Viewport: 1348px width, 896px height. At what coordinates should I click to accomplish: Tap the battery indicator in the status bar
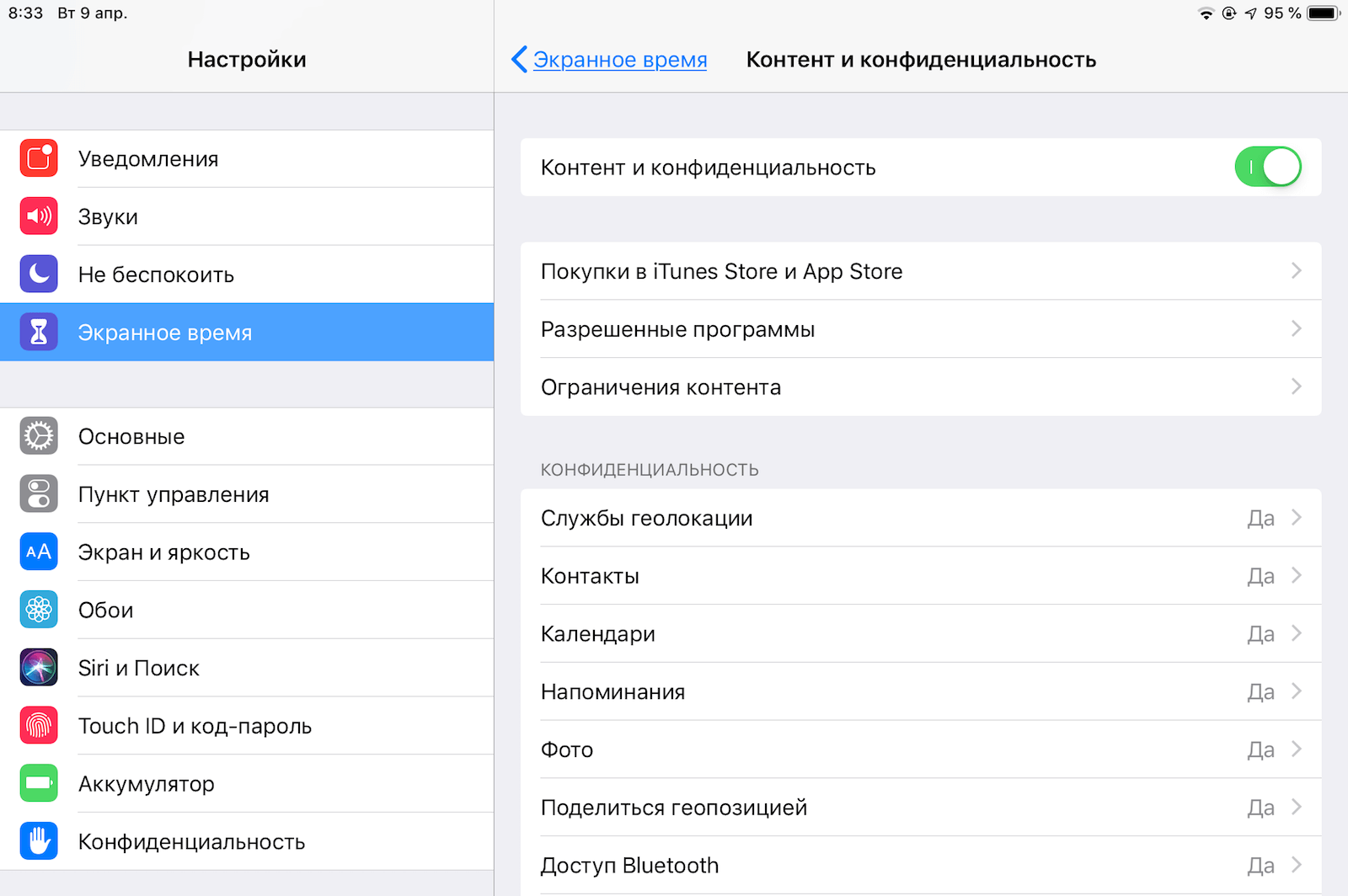pyautogui.click(x=1324, y=13)
